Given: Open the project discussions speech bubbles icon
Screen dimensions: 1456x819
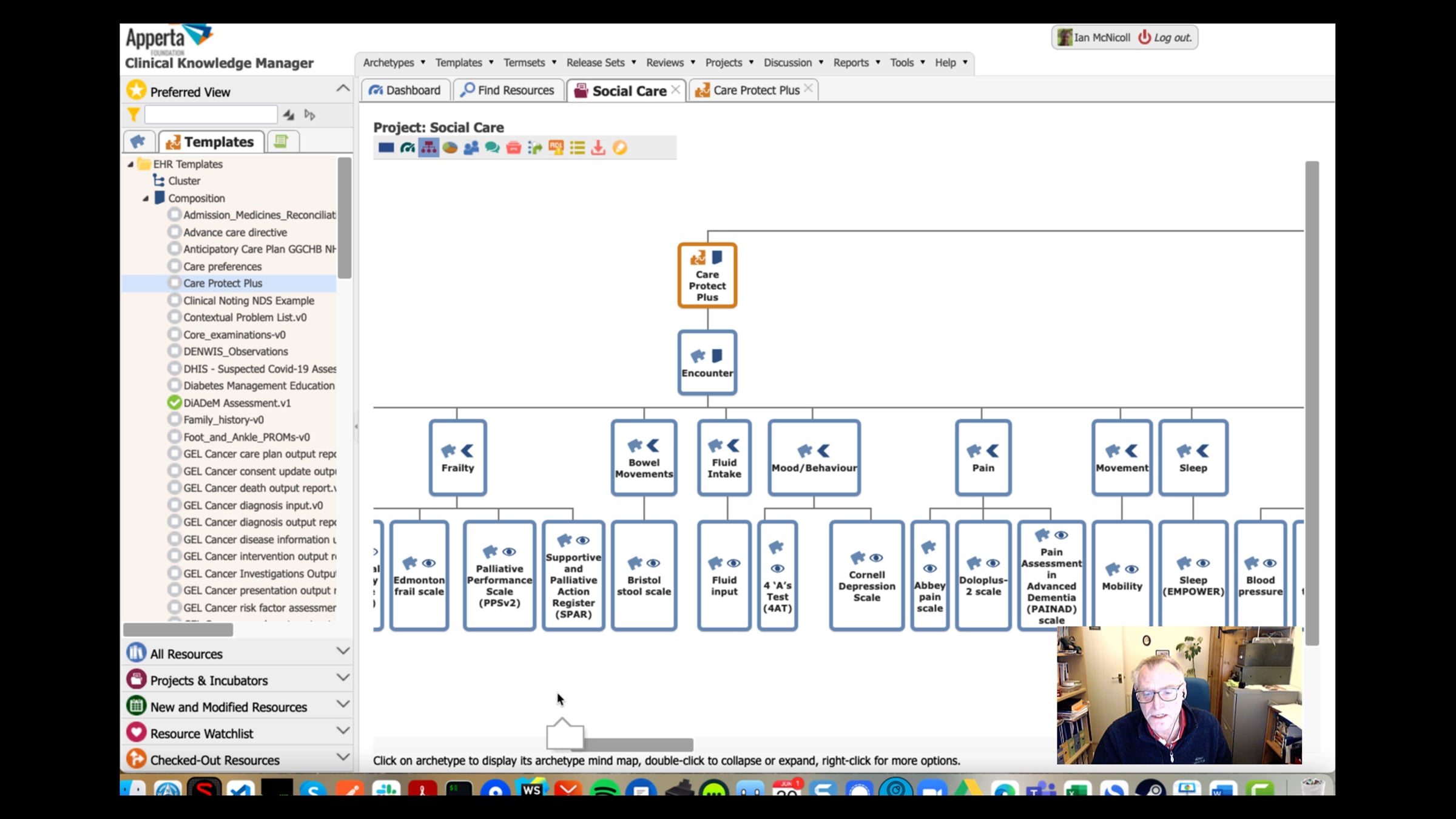Looking at the screenshot, I should click(x=492, y=147).
